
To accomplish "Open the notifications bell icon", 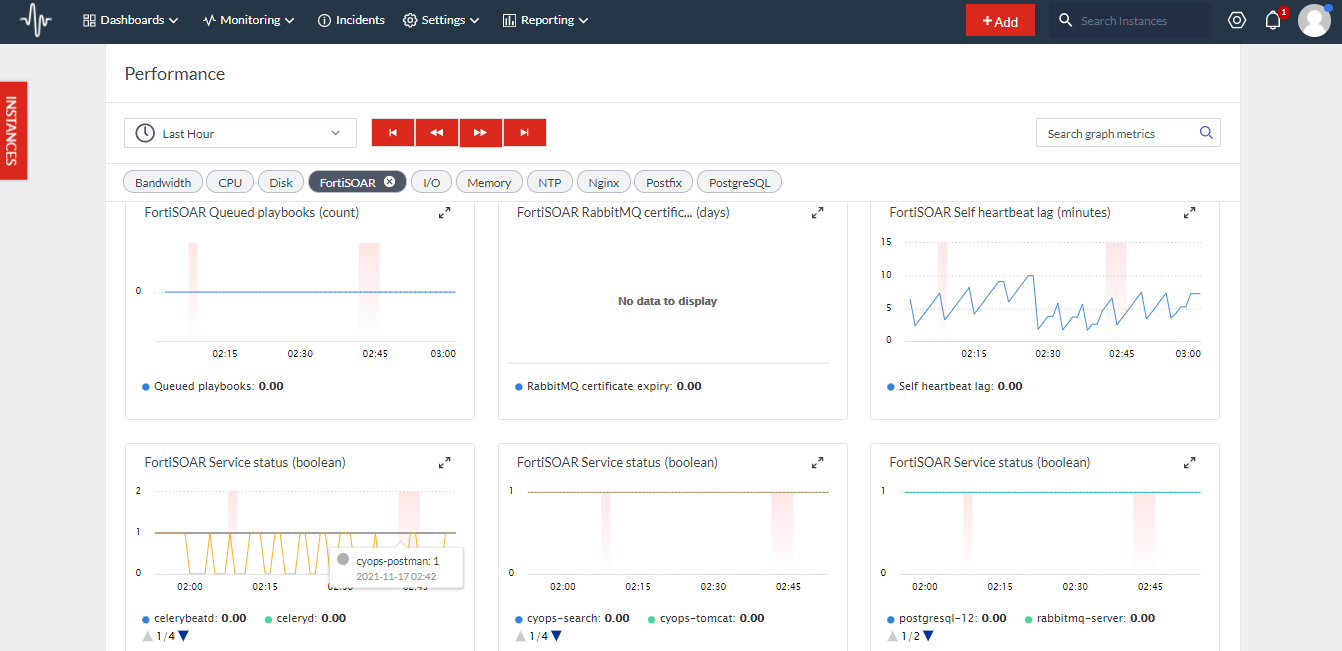I will coord(1273,19).
